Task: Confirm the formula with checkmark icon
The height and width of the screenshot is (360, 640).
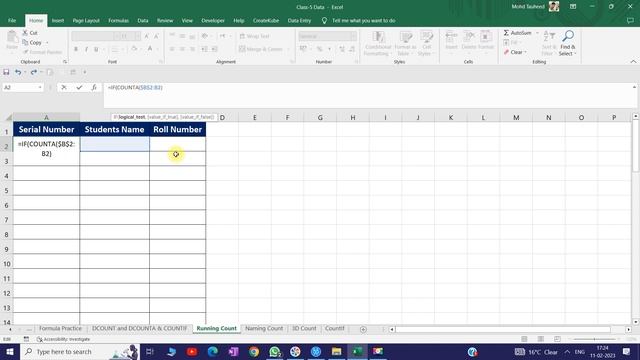Action: click(x=79, y=87)
